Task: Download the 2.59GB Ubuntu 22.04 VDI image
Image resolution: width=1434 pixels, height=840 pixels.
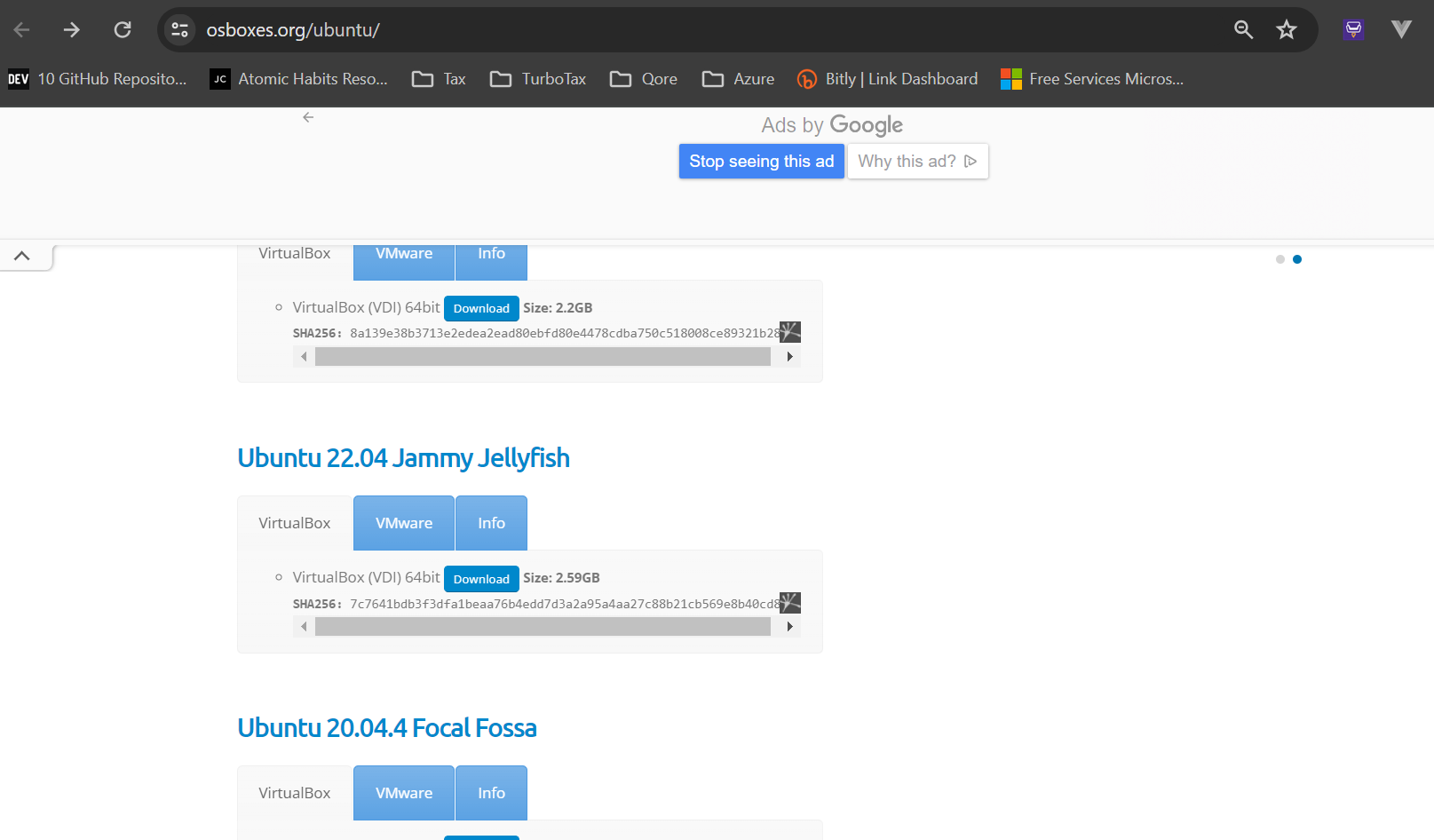Action: (481, 579)
